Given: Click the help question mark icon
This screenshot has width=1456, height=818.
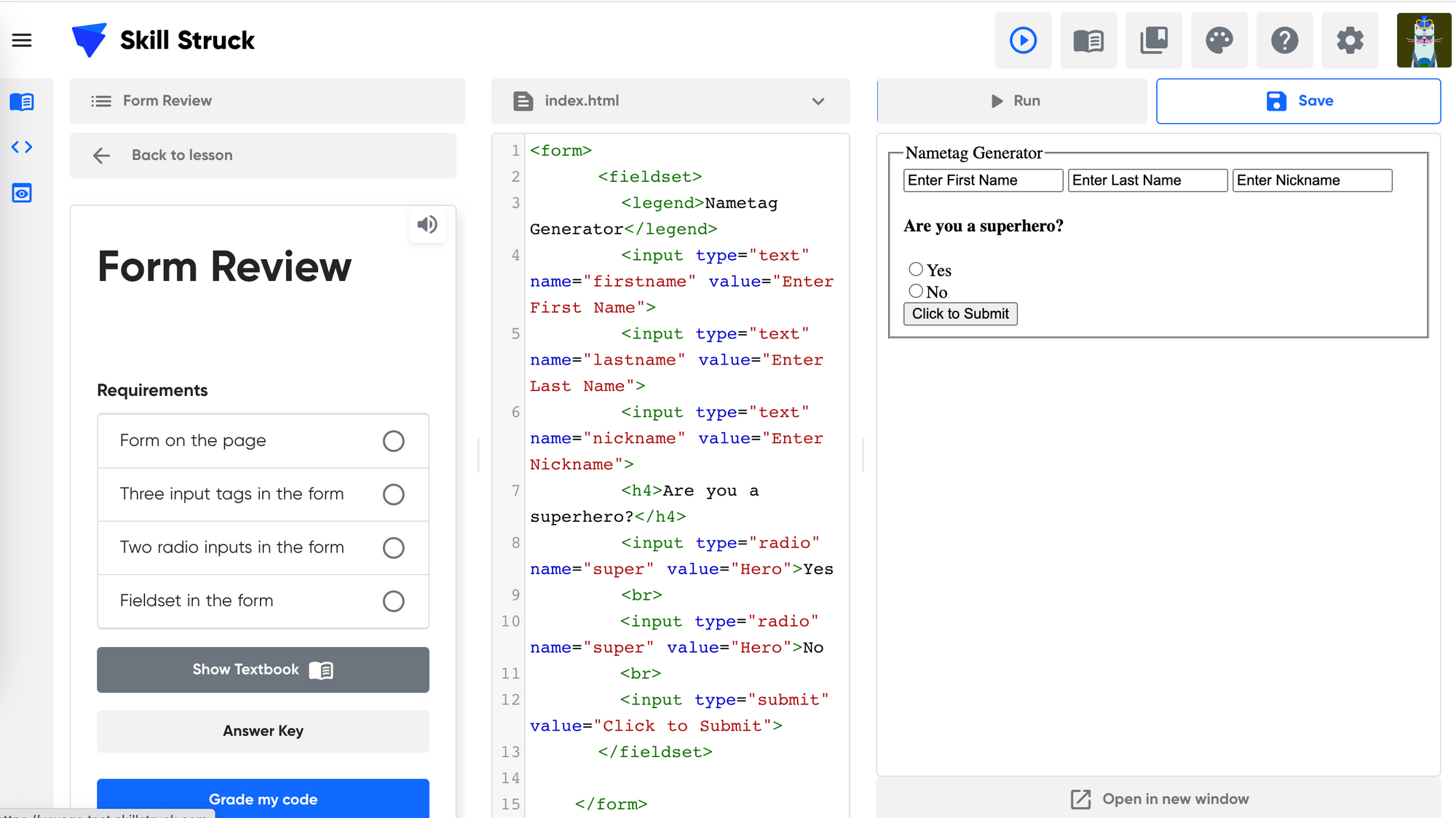Looking at the screenshot, I should (1284, 40).
